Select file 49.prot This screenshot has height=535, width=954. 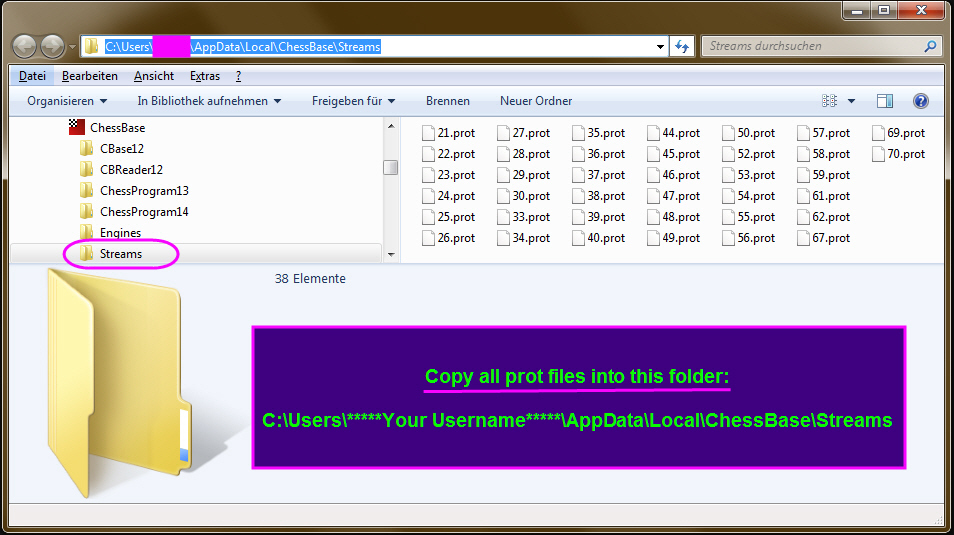coord(674,238)
